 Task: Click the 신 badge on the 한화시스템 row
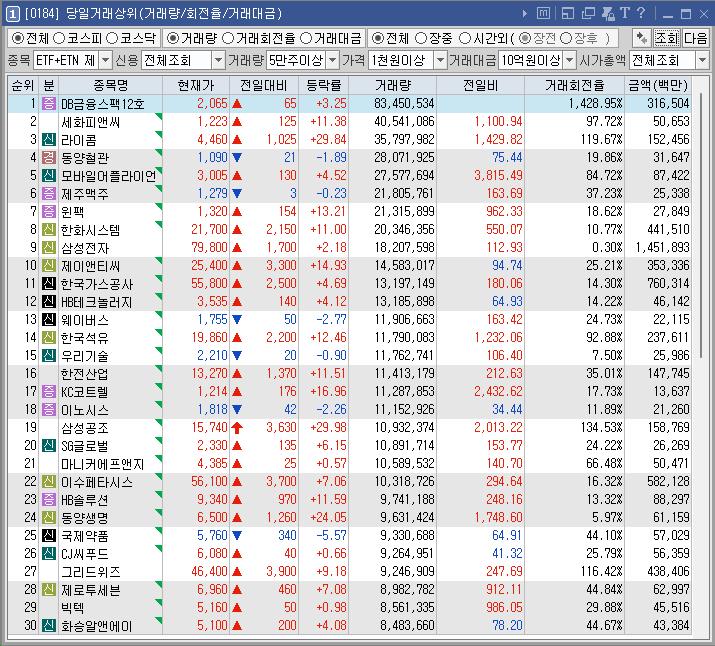click(48, 229)
